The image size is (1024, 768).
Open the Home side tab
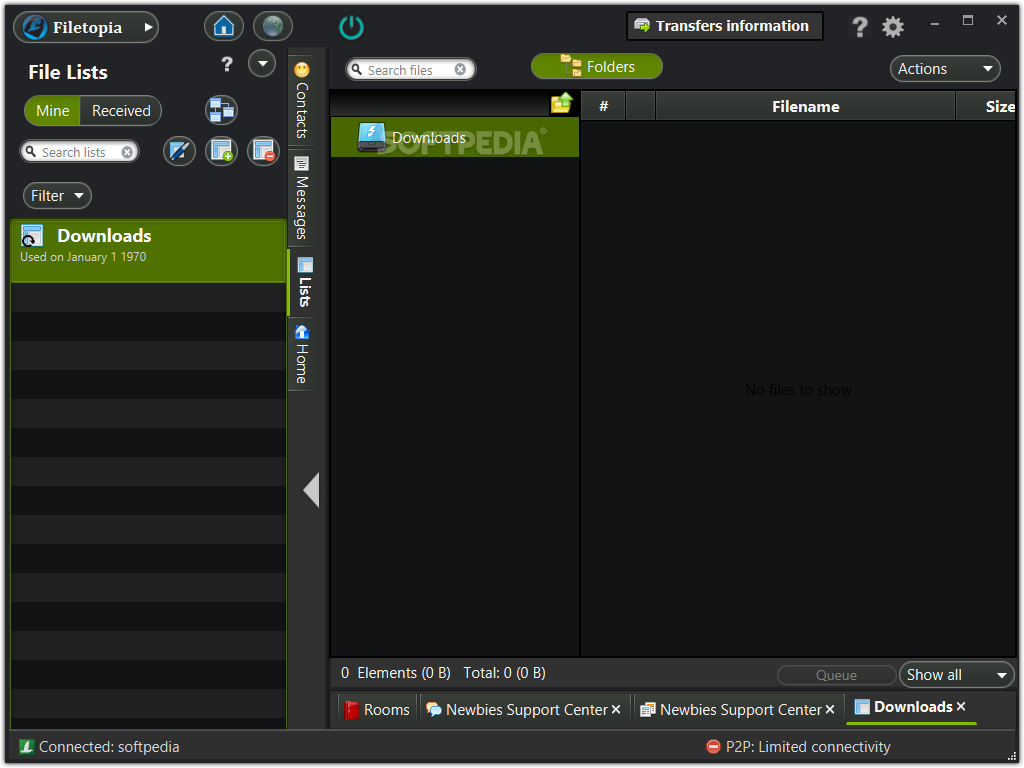tap(302, 354)
